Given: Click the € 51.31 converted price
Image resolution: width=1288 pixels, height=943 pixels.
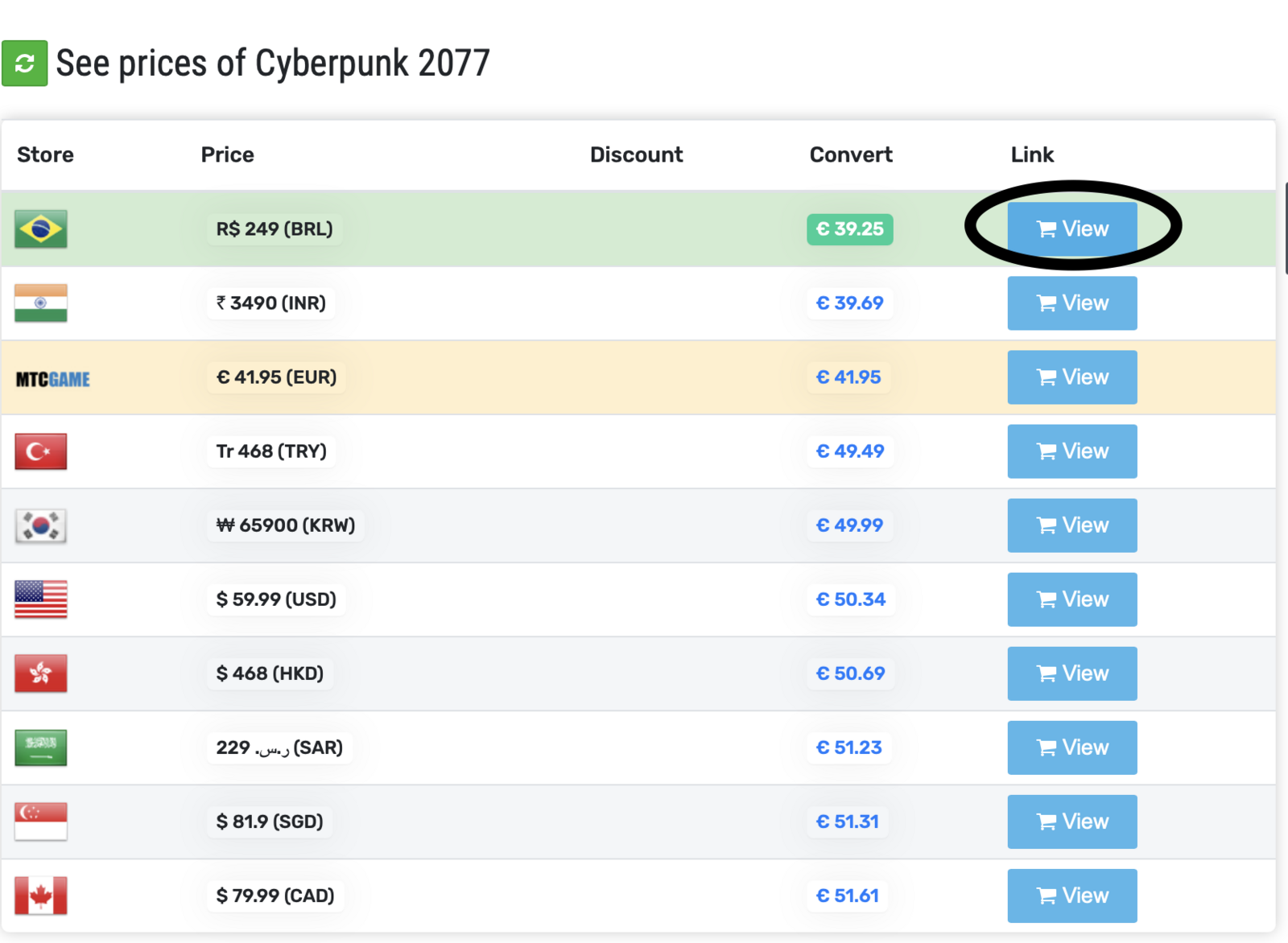Looking at the screenshot, I should click(x=848, y=822).
